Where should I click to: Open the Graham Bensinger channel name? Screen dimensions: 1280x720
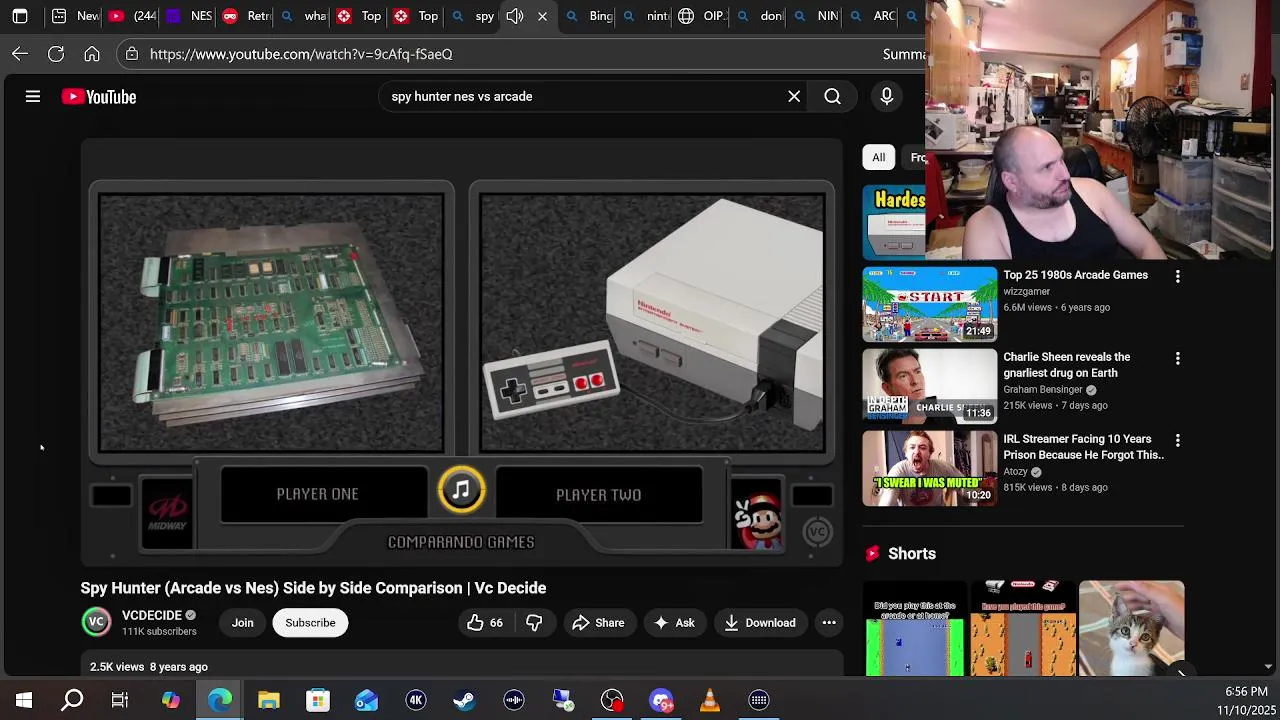pyautogui.click(x=1043, y=389)
